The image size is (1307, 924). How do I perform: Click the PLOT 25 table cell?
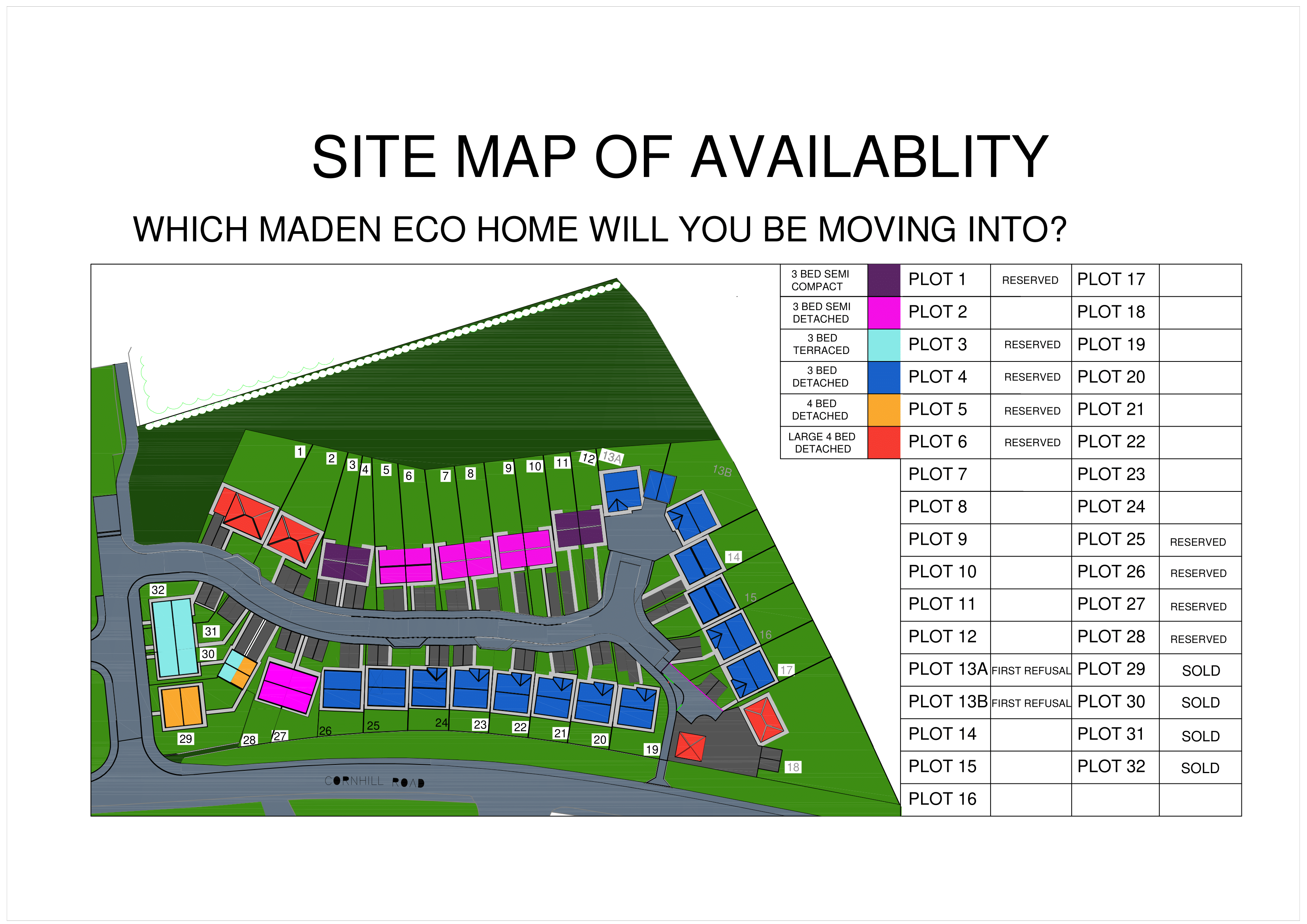click(x=1111, y=539)
